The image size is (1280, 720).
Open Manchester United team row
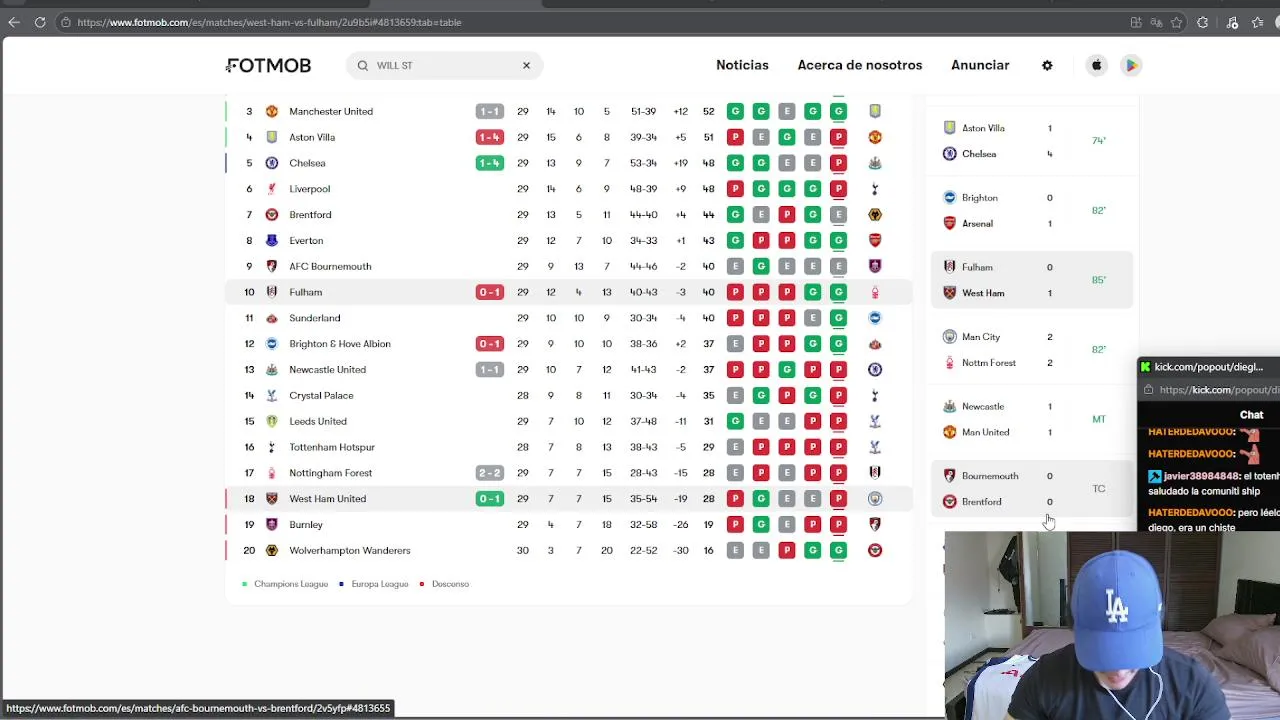point(569,111)
